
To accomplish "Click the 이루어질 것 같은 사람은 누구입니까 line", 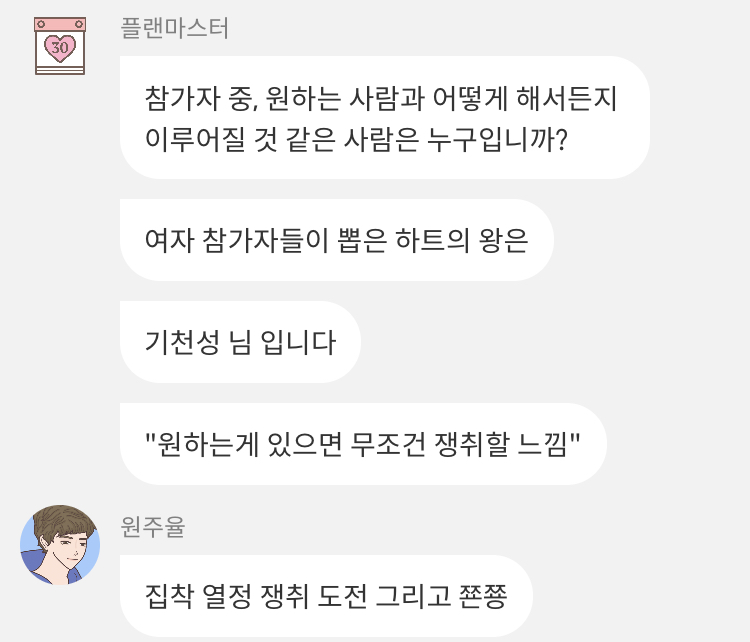I will [x=356, y=140].
